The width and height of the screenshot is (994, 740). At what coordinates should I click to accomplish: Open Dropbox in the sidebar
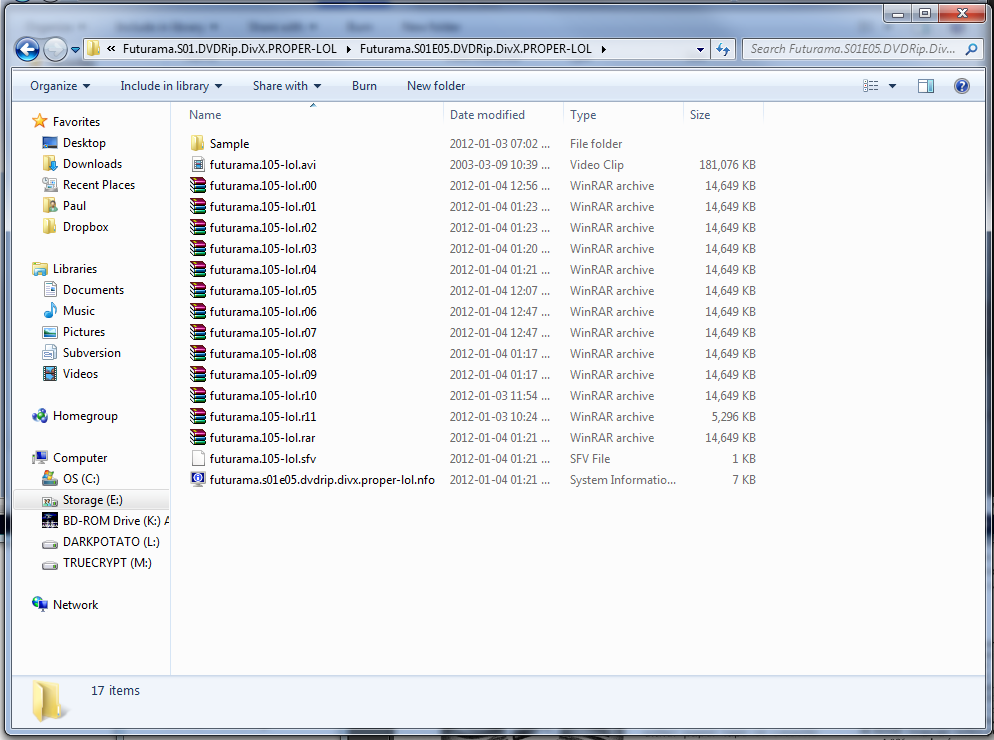(86, 226)
